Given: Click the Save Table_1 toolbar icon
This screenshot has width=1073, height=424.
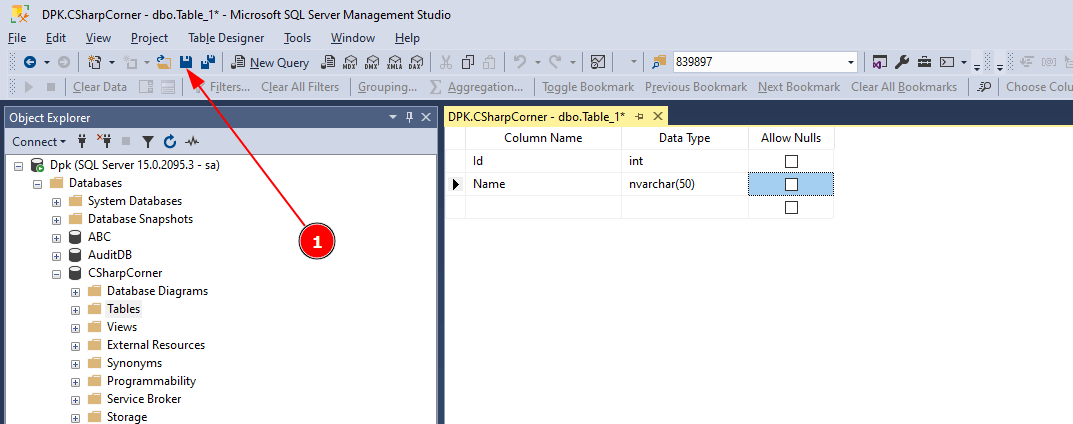Looking at the screenshot, I should (x=186, y=62).
